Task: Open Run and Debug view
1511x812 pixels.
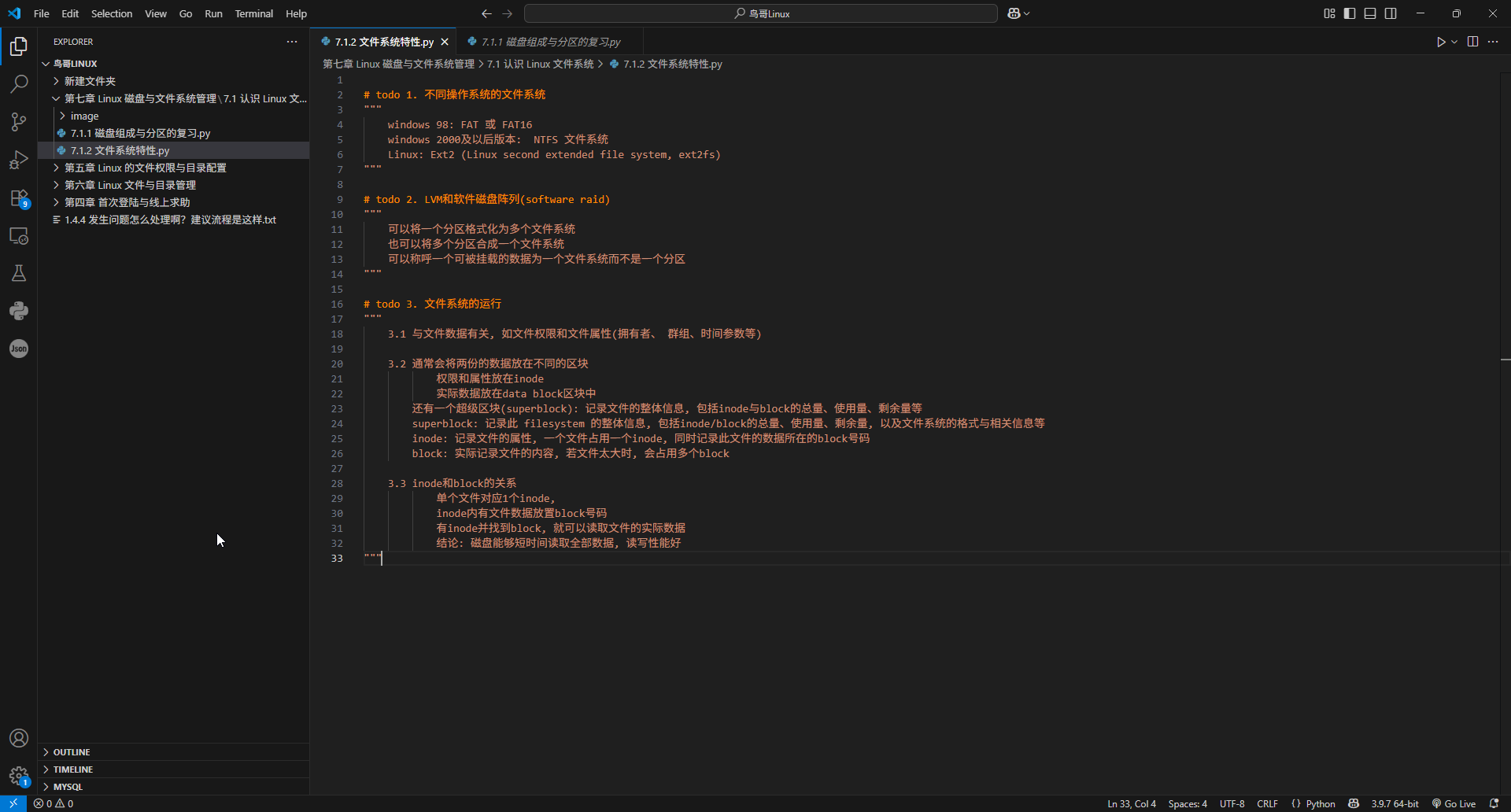Action: click(x=19, y=160)
